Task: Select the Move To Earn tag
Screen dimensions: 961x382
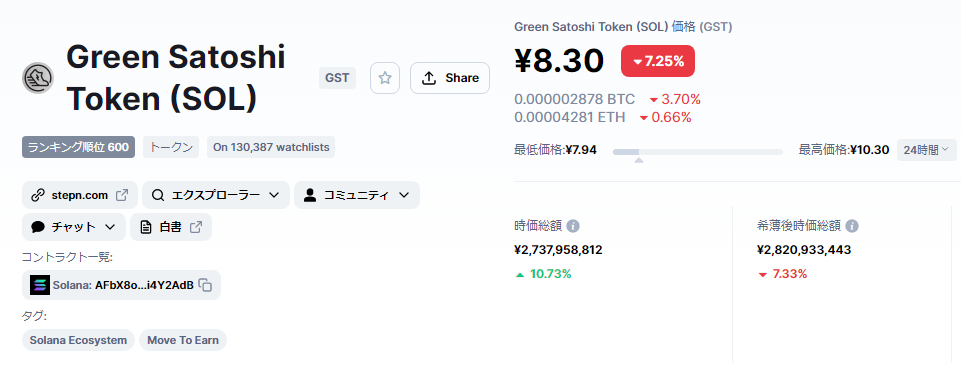Action: coord(183,340)
